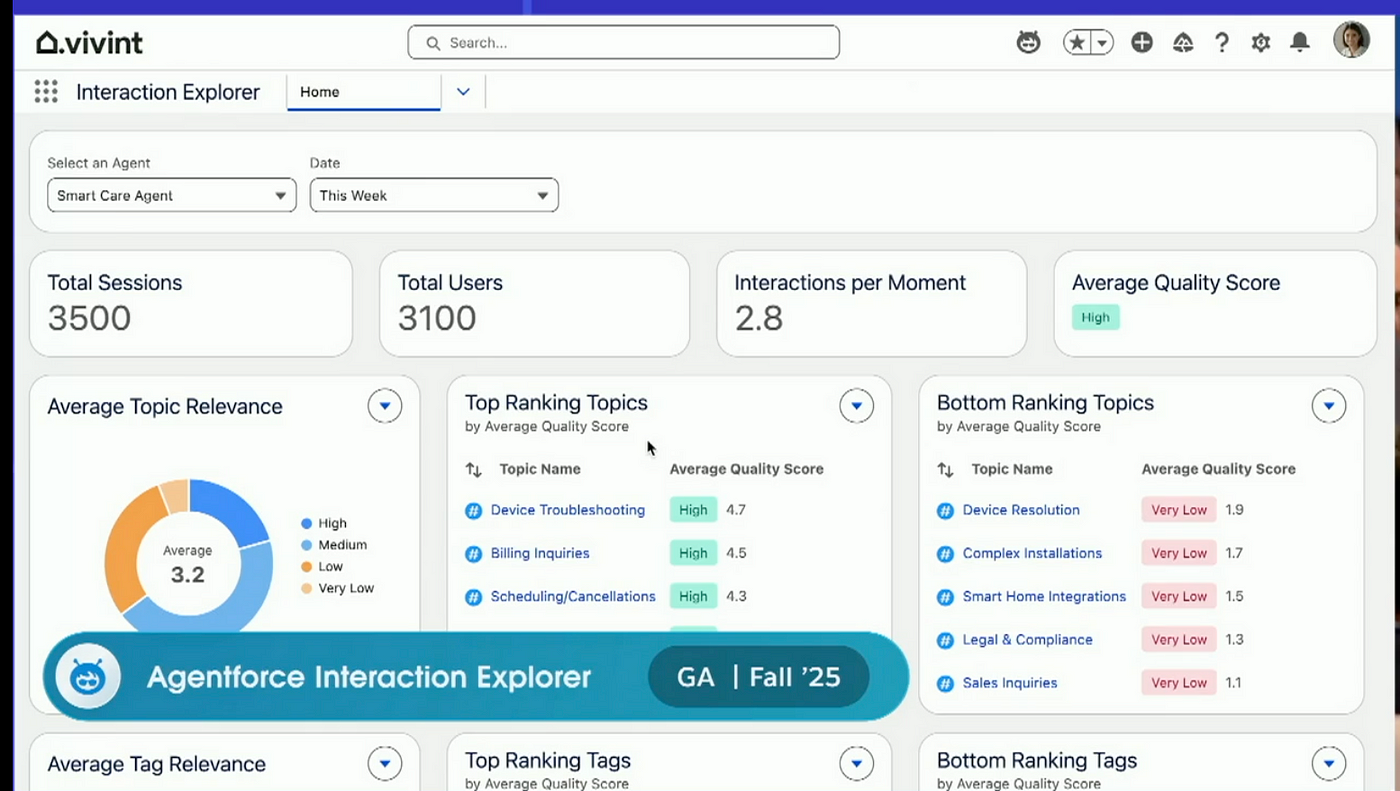Click the Total Users 3100 value
Viewport: 1400px width, 791px height.
pyautogui.click(x=437, y=319)
